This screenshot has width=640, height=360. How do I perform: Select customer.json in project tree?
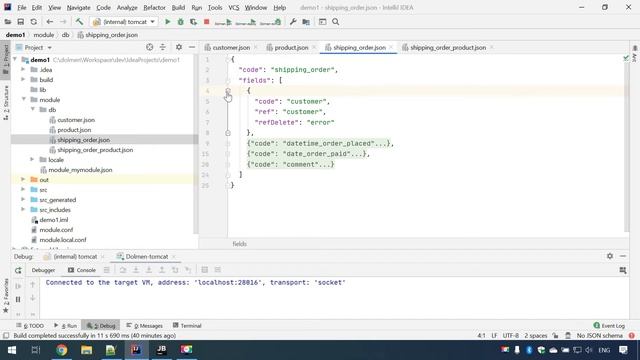[x=76, y=120]
